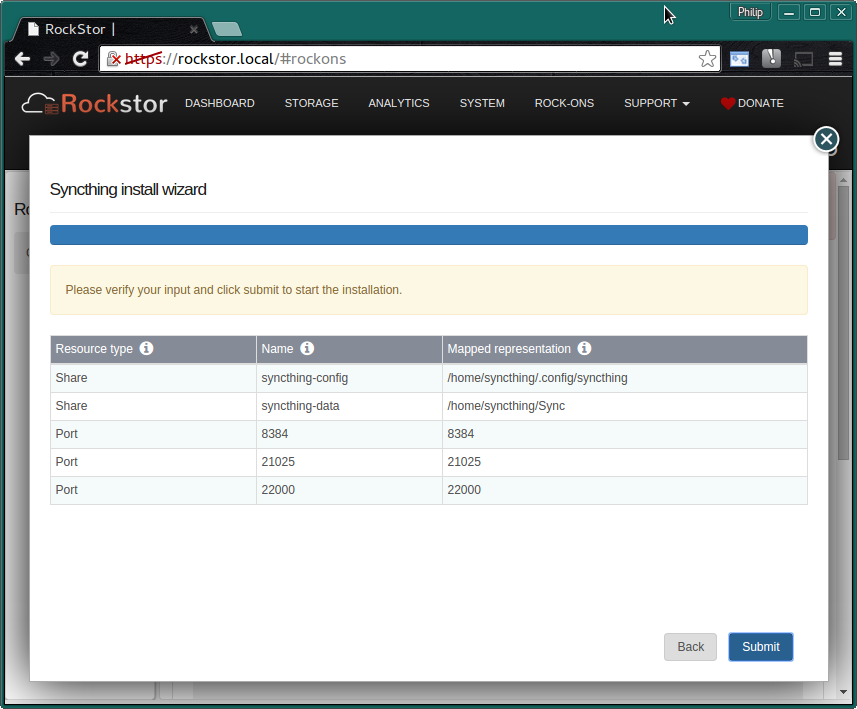Click the Mapped representation info icon
The width and height of the screenshot is (857, 709).
[584, 348]
